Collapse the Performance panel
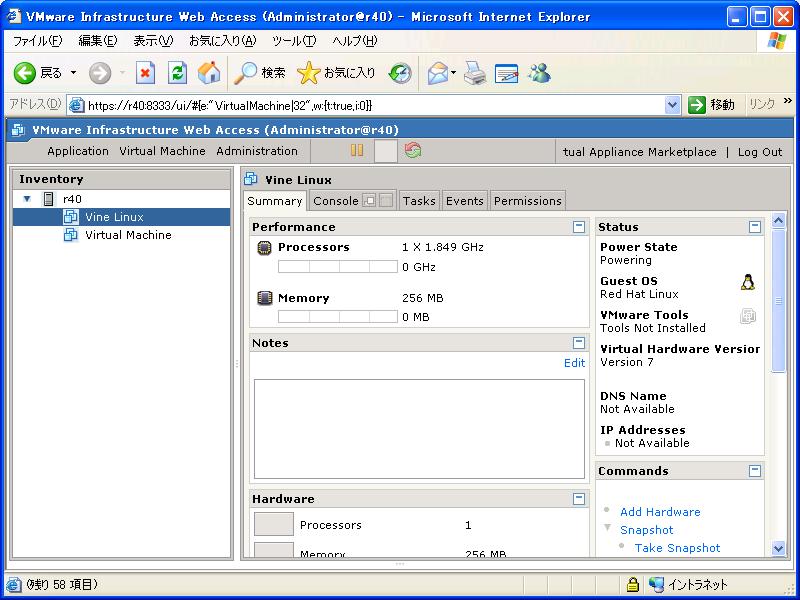This screenshot has width=800, height=600. [579, 227]
